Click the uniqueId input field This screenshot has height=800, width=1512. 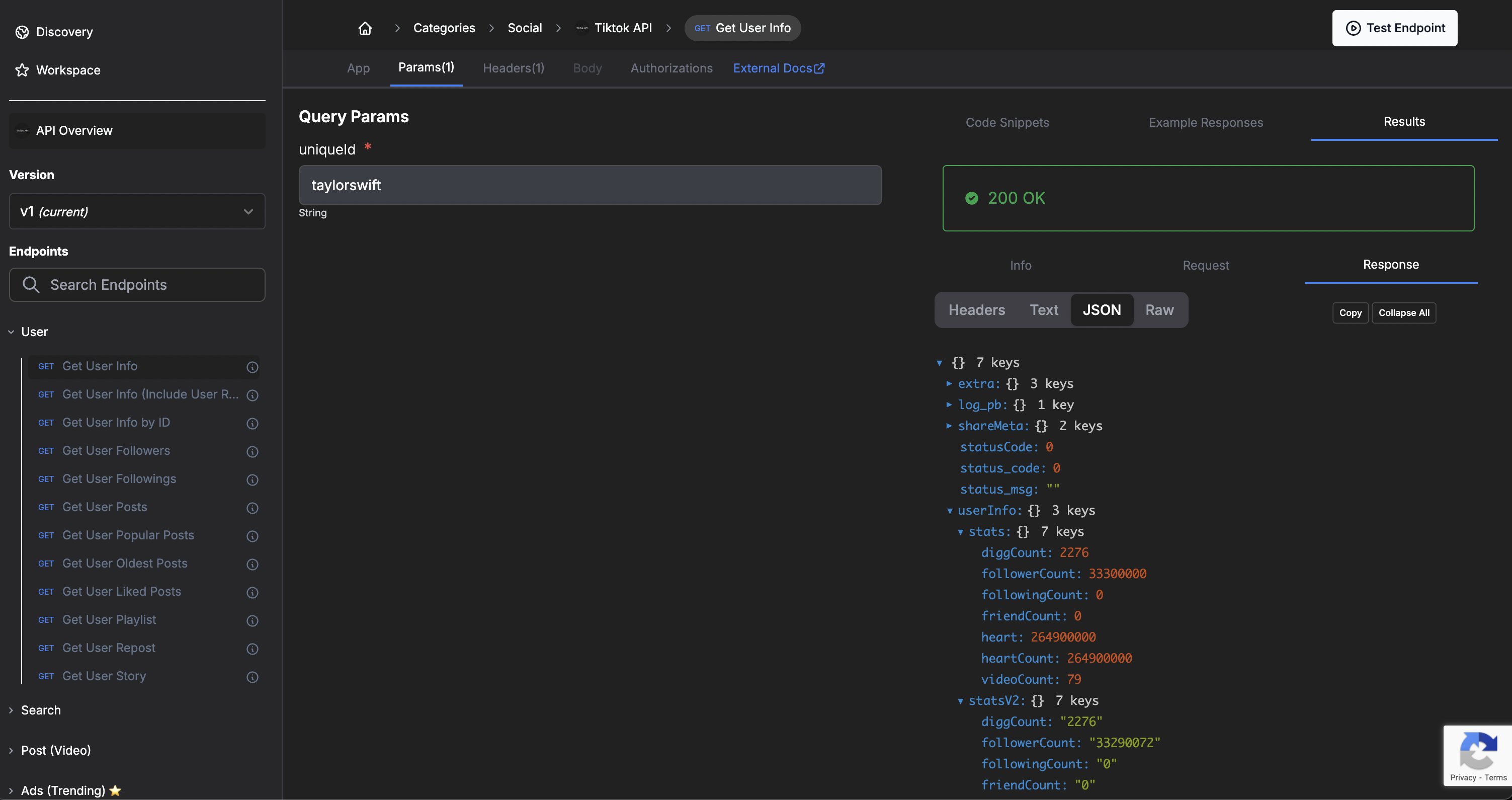coord(590,185)
